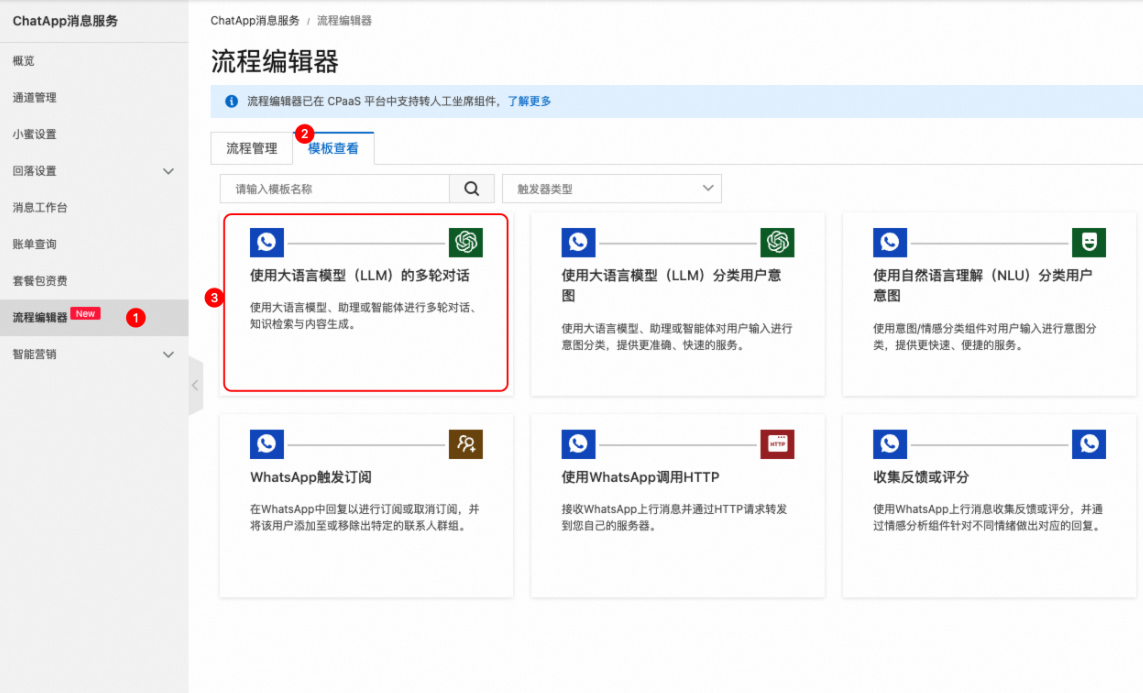The image size is (1143, 693).
Task: Expand the 回落设置 menu chevron
Action: (x=168, y=171)
